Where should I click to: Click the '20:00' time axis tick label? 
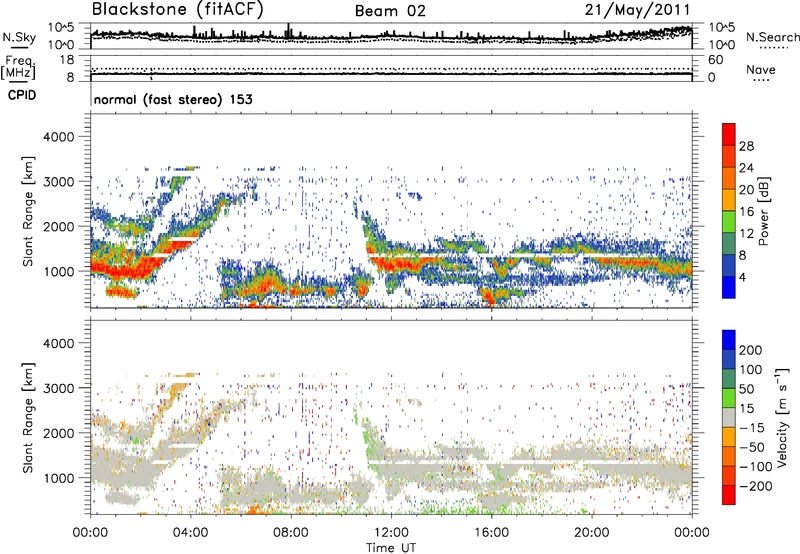[x=591, y=533]
